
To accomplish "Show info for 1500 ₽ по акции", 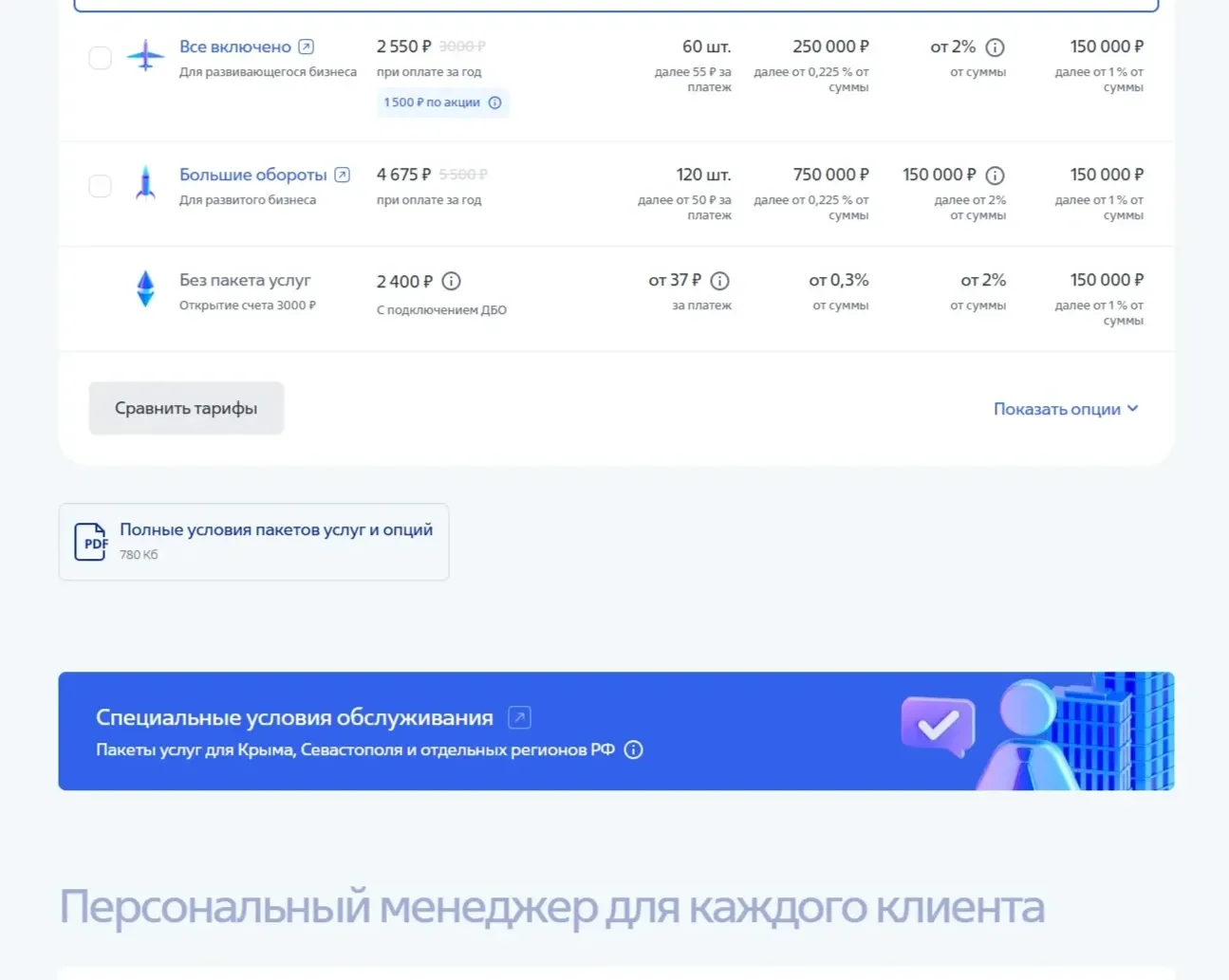I will 494,102.
